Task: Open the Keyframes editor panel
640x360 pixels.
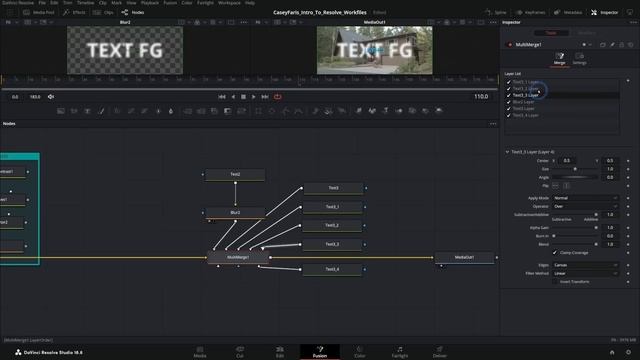Action: tap(530, 13)
